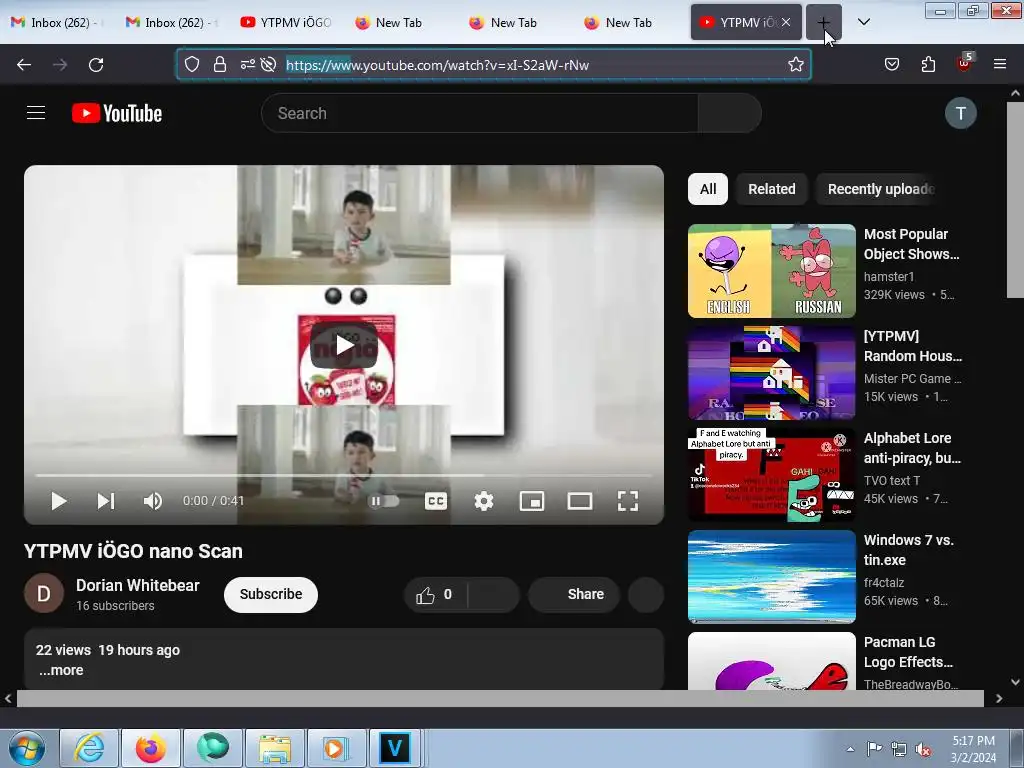Open the player settings gear

tap(483, 501)
